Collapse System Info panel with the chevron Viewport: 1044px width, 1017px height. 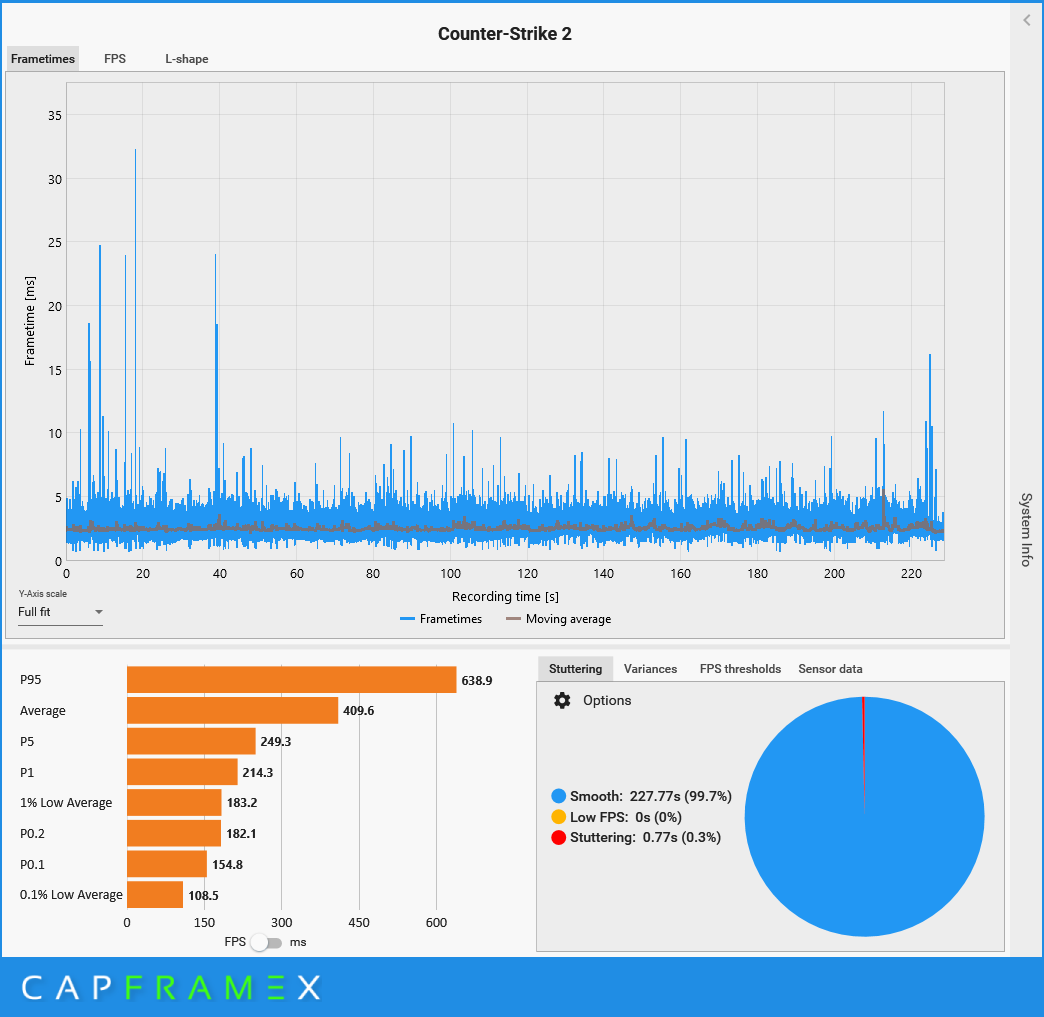click(x=1027, y=20)
